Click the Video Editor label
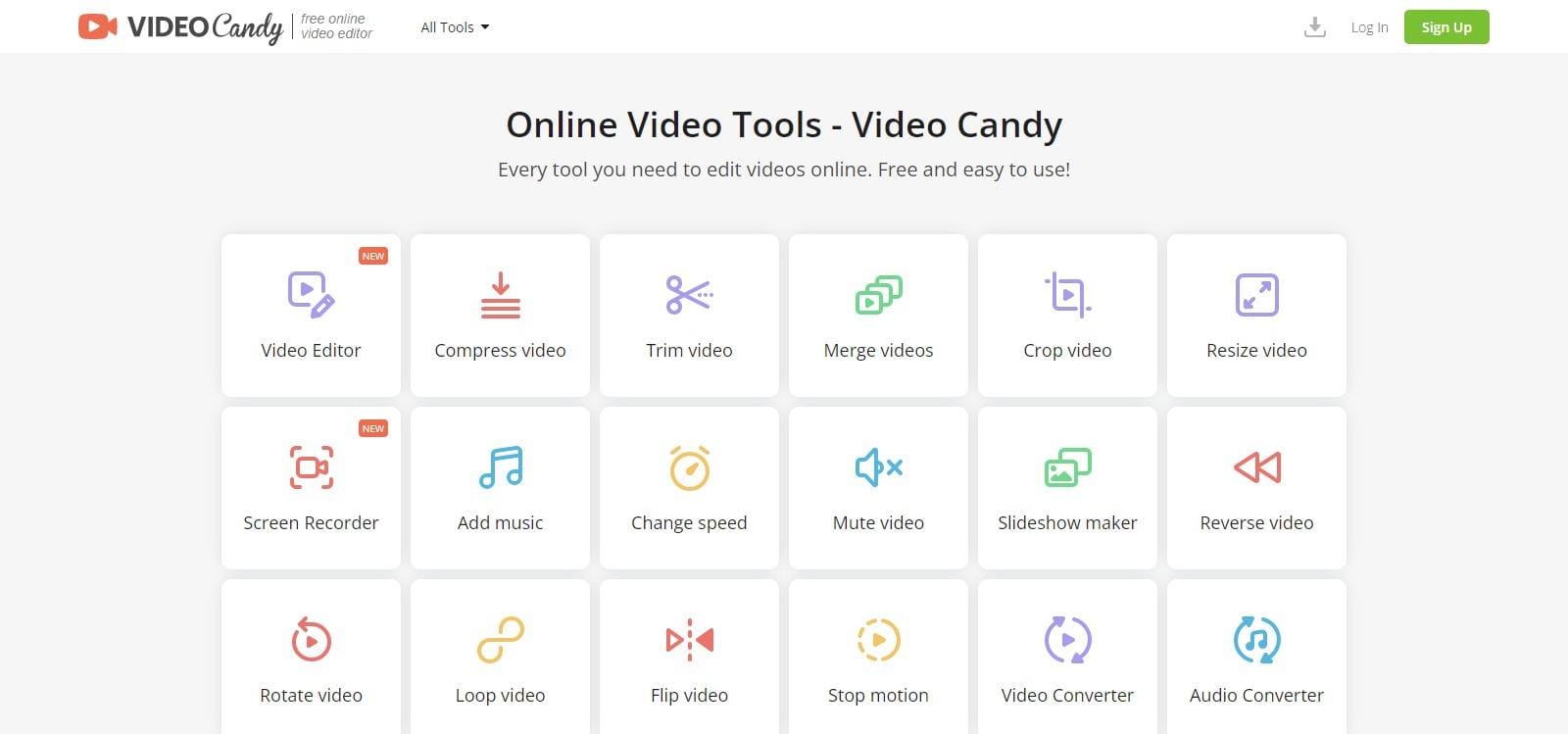This screenshot has height=734, width=1568. (311, 350)
